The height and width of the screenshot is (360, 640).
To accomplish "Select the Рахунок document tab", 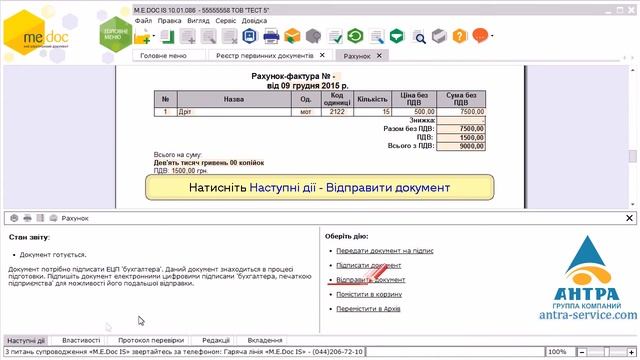I will pyautogui.click(x=357, y=56).
